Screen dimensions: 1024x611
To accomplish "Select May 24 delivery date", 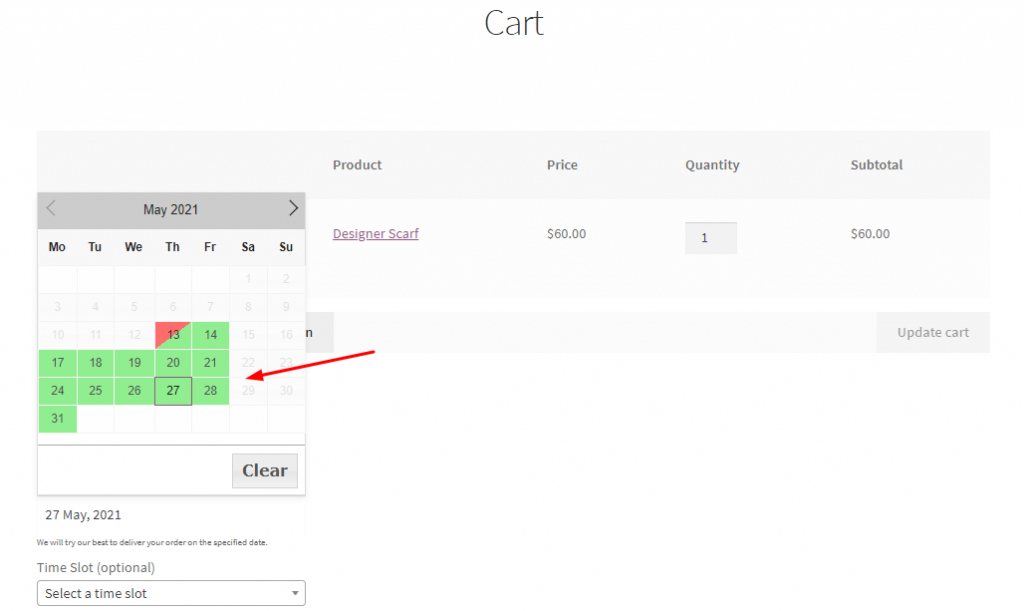I will point(57,391).
